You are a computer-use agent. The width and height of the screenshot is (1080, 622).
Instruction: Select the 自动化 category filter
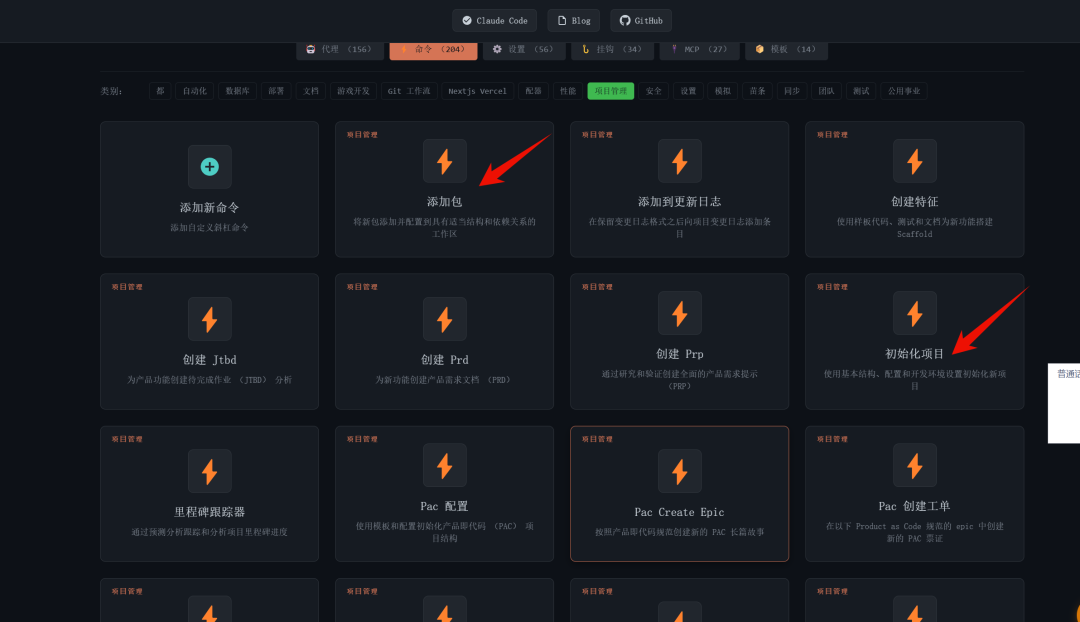pyautogui.click(x=194, y=91)
